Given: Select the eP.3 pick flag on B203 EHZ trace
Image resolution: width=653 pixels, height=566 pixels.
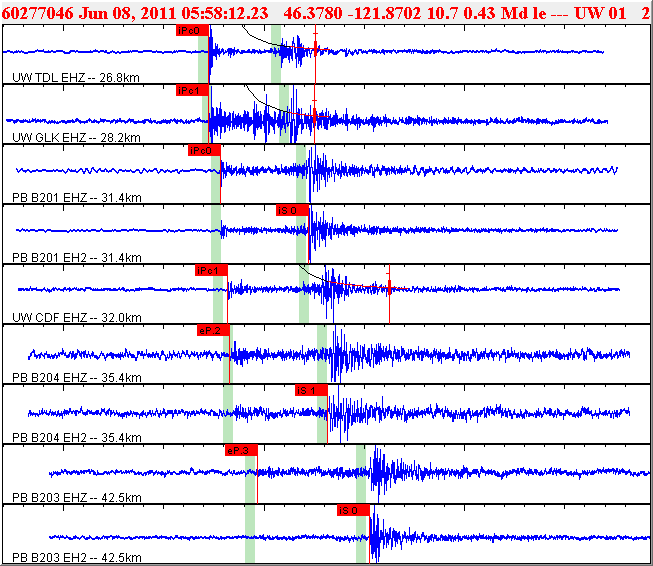Looking at the screenshot, I should 241,450.
